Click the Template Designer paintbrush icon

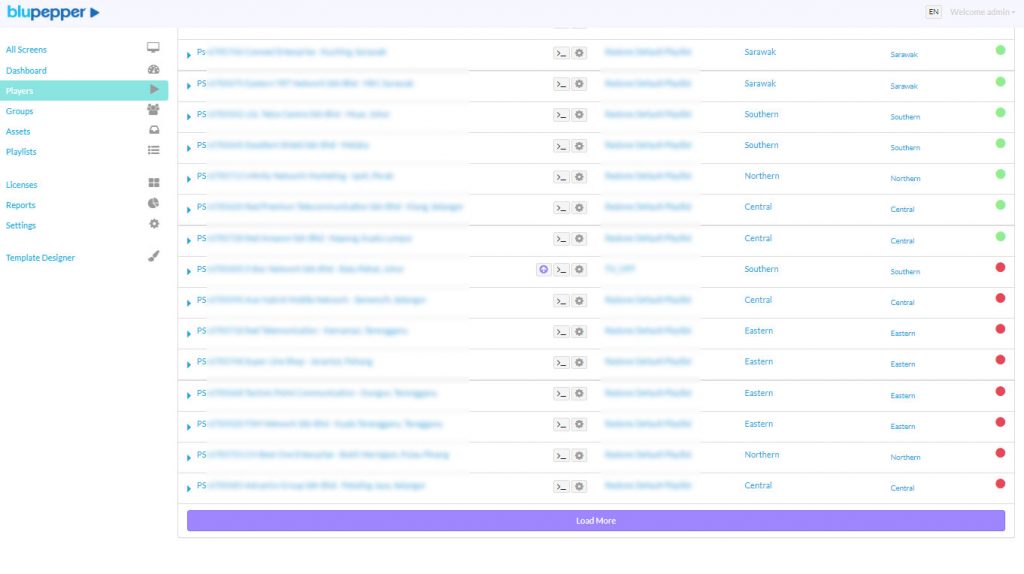coord(153,256)
